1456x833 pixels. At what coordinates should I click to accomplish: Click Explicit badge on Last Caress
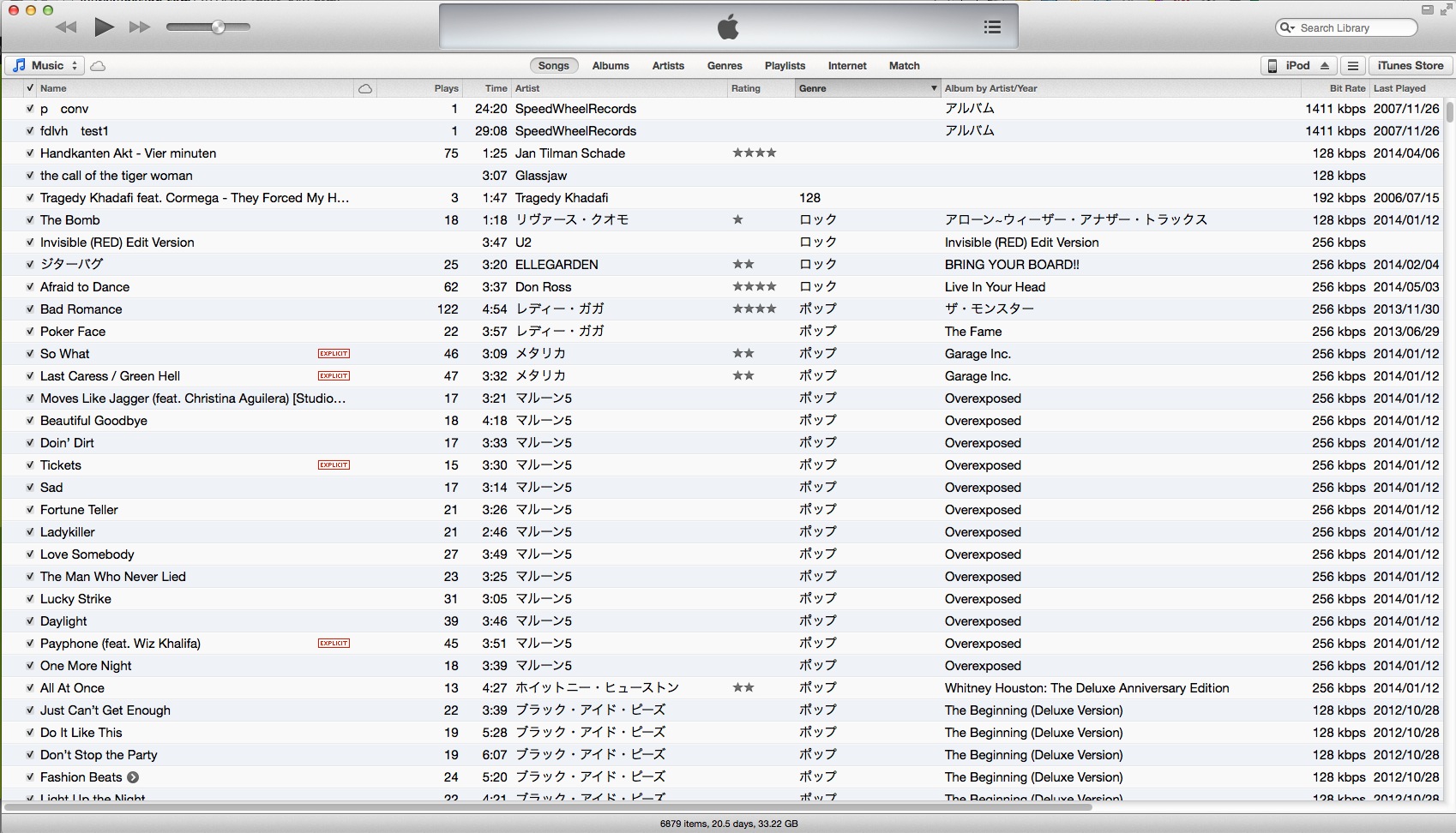[x=334, y=376]
